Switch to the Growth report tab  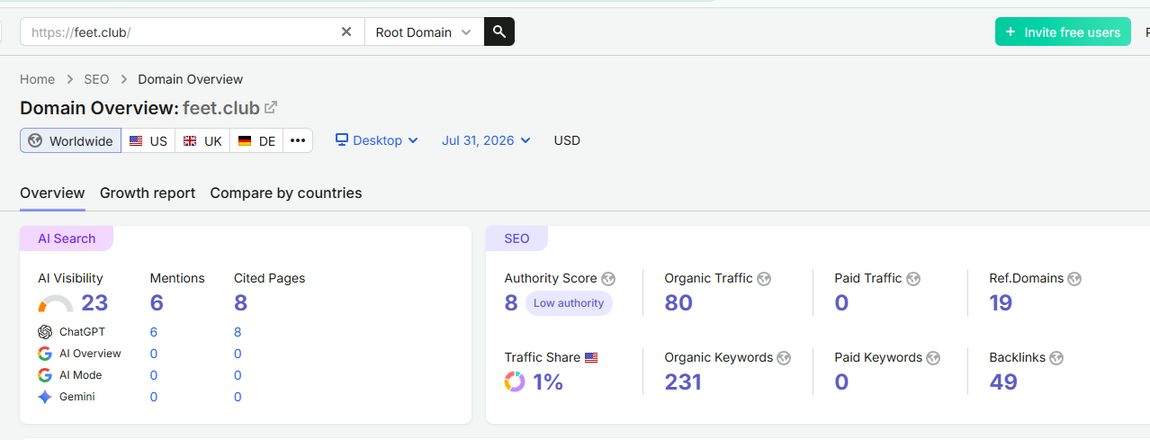click(x=147, y=193)
